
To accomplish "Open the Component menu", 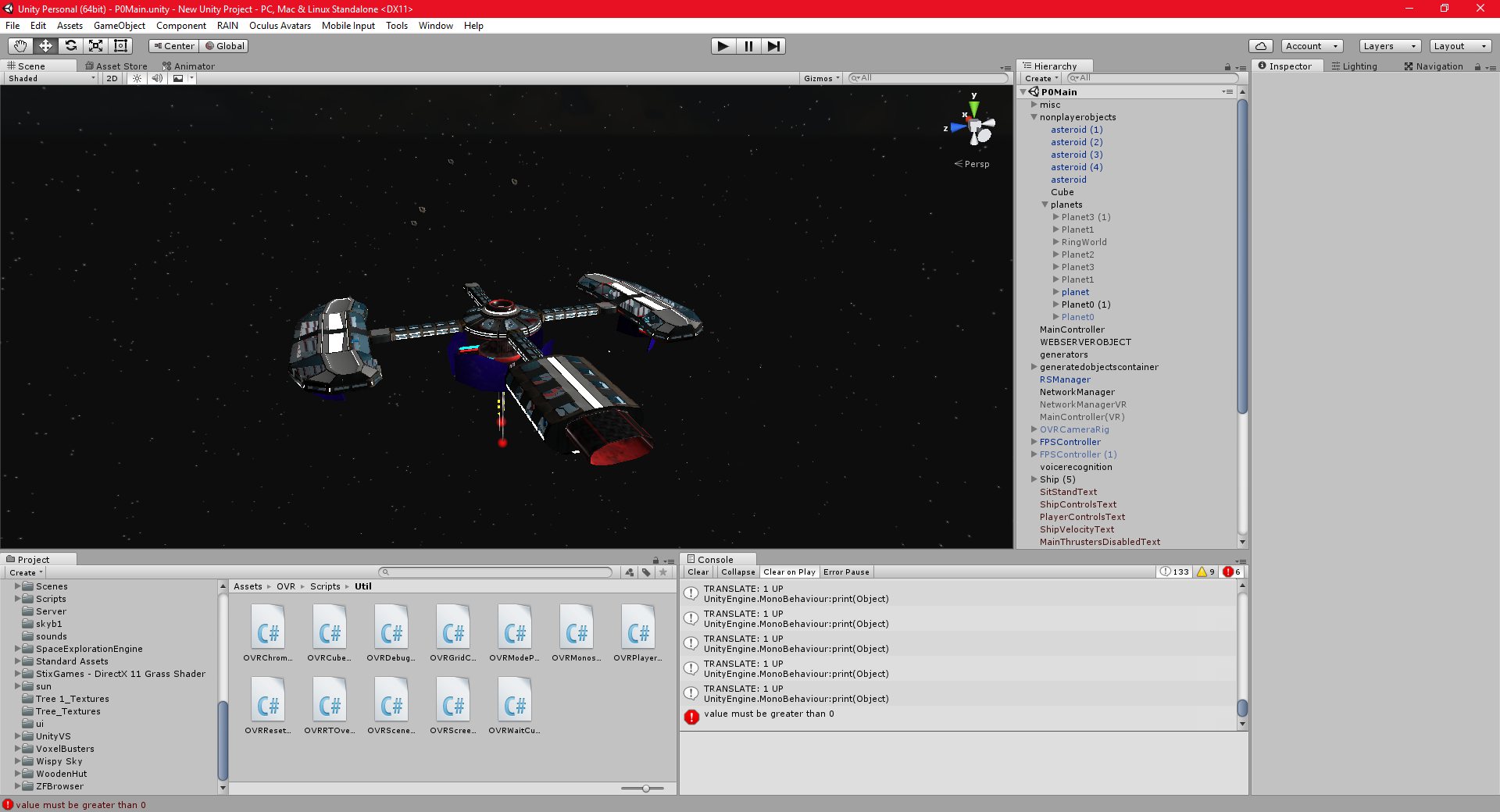I will [181, 26].
